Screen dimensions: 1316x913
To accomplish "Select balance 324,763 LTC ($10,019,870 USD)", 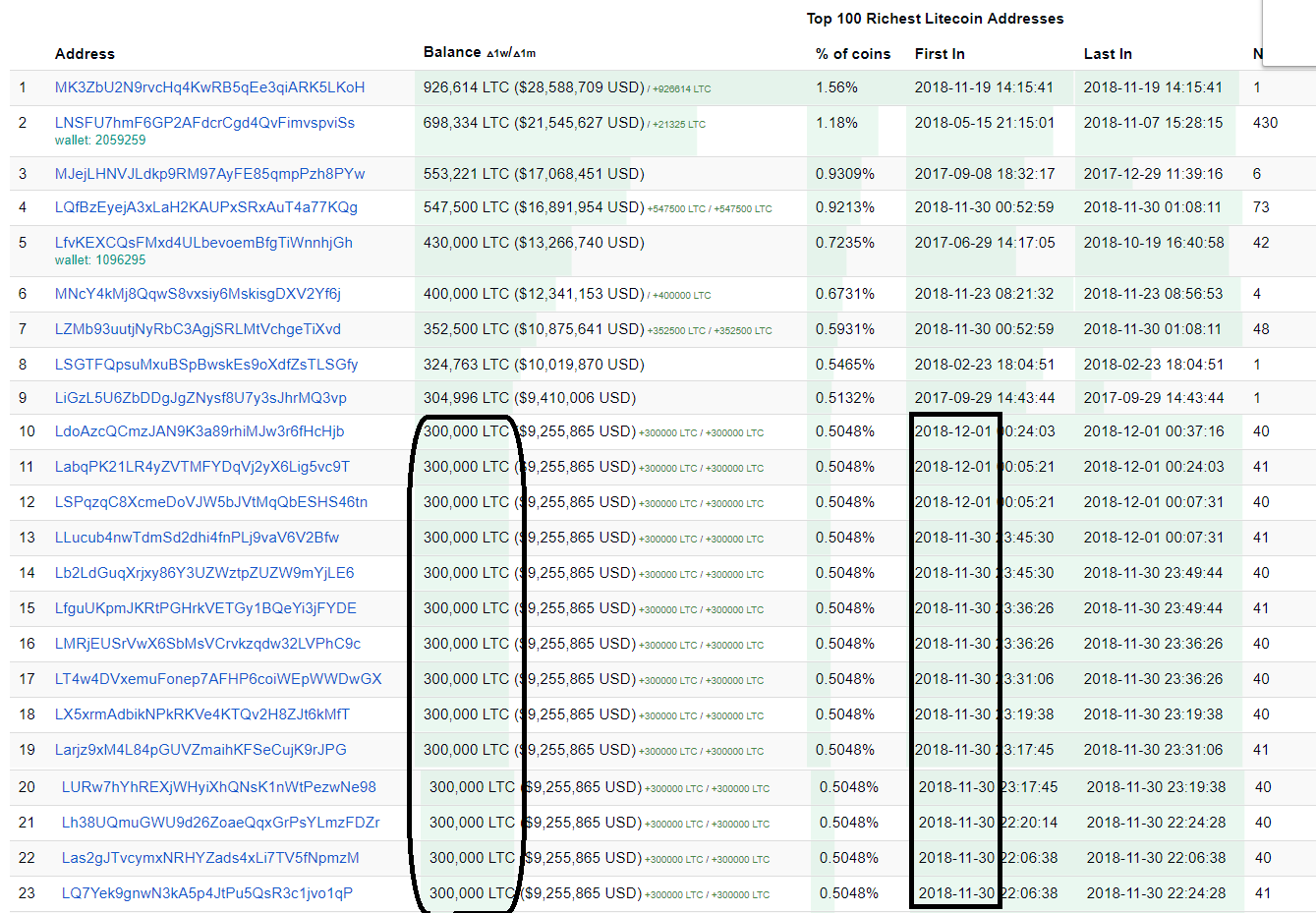I will tap(534, 365).
